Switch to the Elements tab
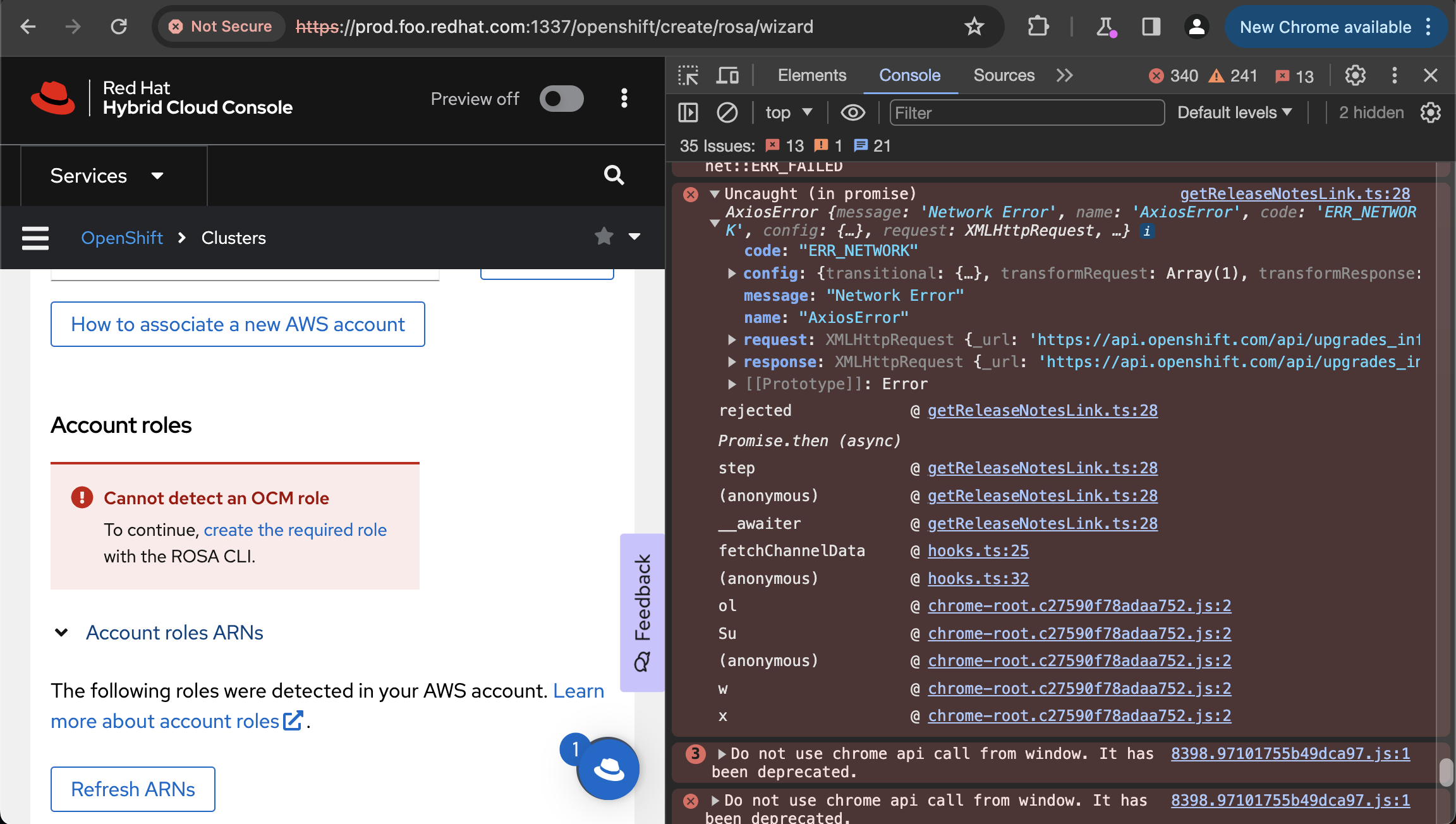 [811, 76]
